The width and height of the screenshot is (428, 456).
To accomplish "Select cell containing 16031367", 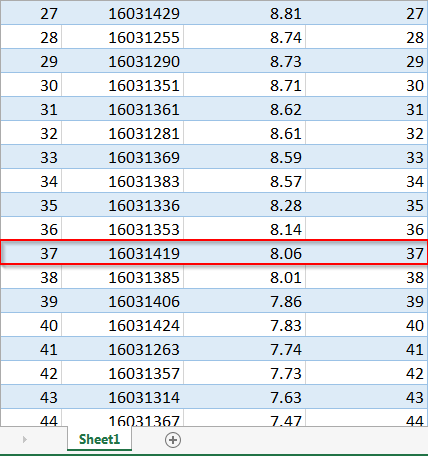I will point(122,418).
